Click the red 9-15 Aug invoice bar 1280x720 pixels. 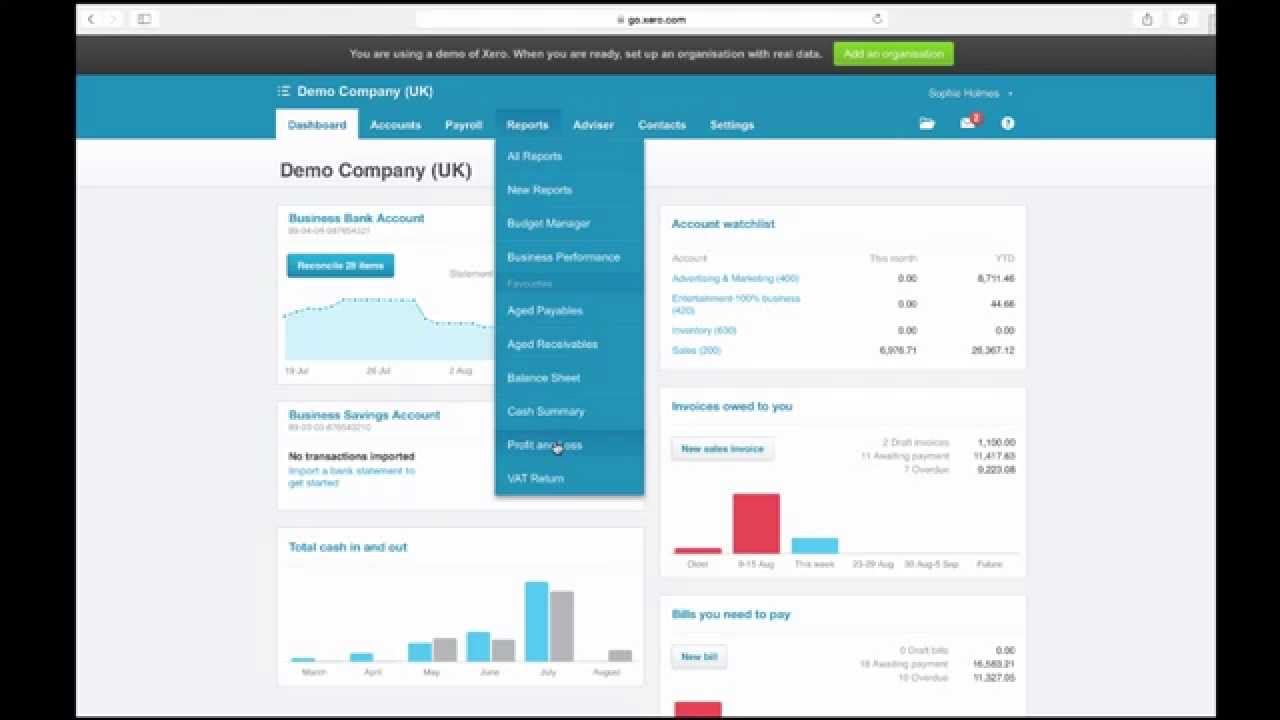tap(756, 523)
